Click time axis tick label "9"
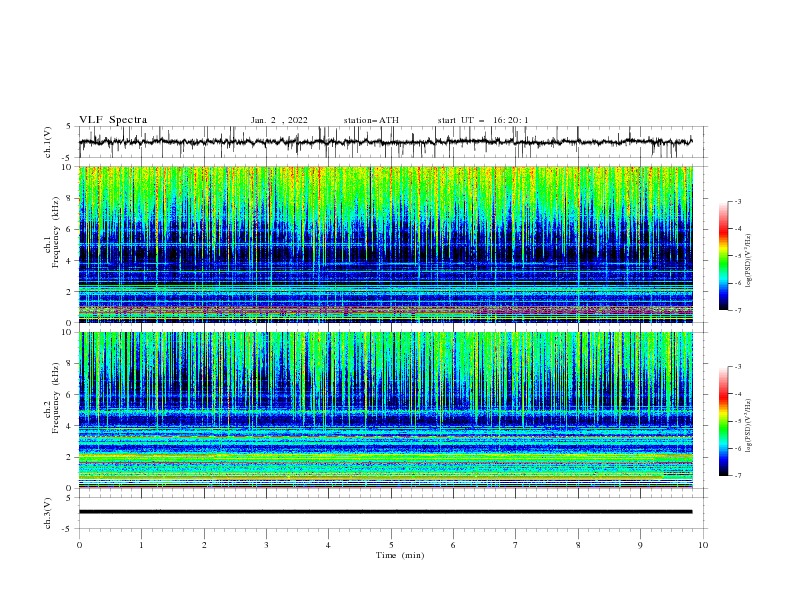Screen dimensions: 792x612 tap(640, 545)
